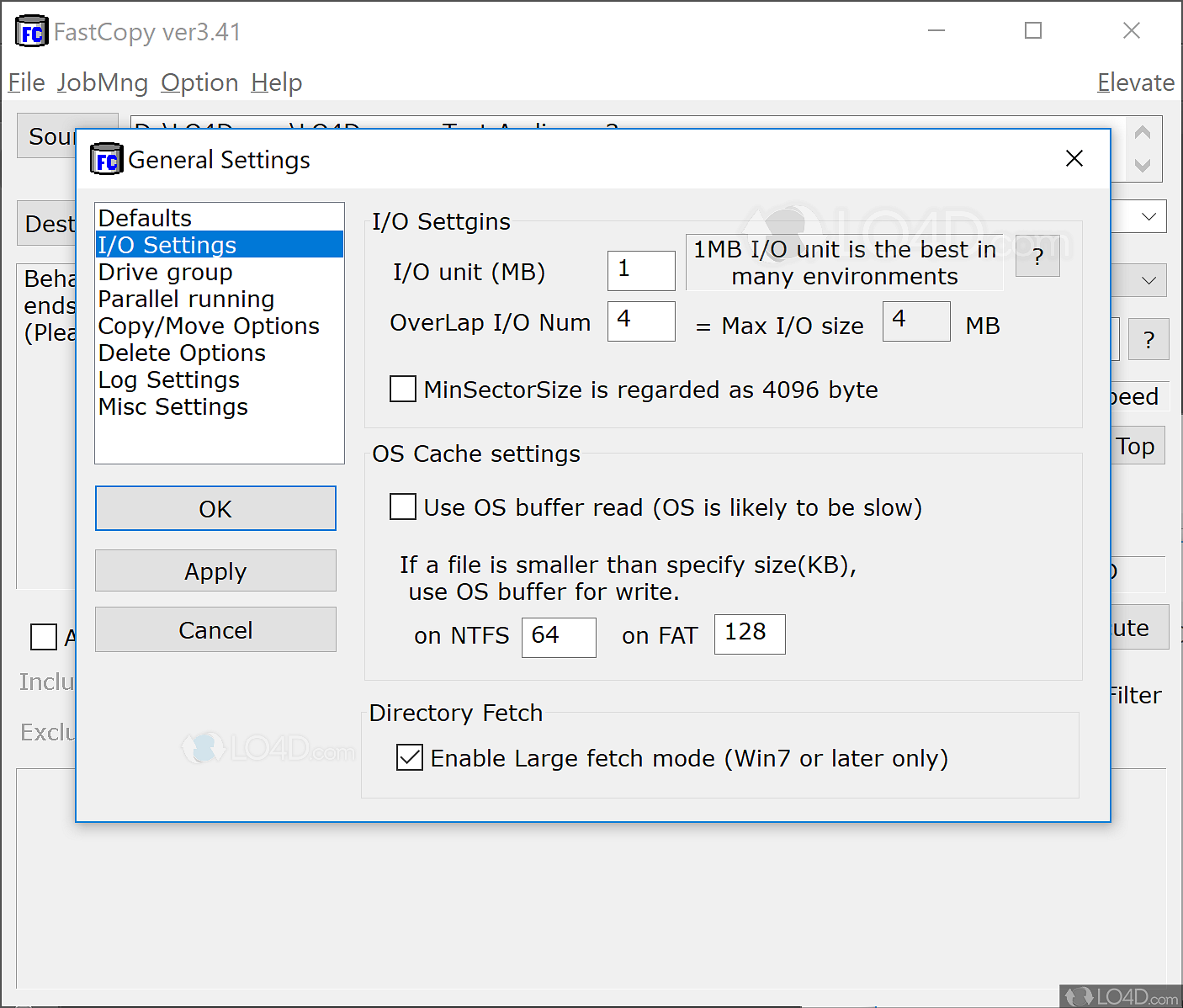
Task: Click the Apply button
Action: tap(215, 571)
